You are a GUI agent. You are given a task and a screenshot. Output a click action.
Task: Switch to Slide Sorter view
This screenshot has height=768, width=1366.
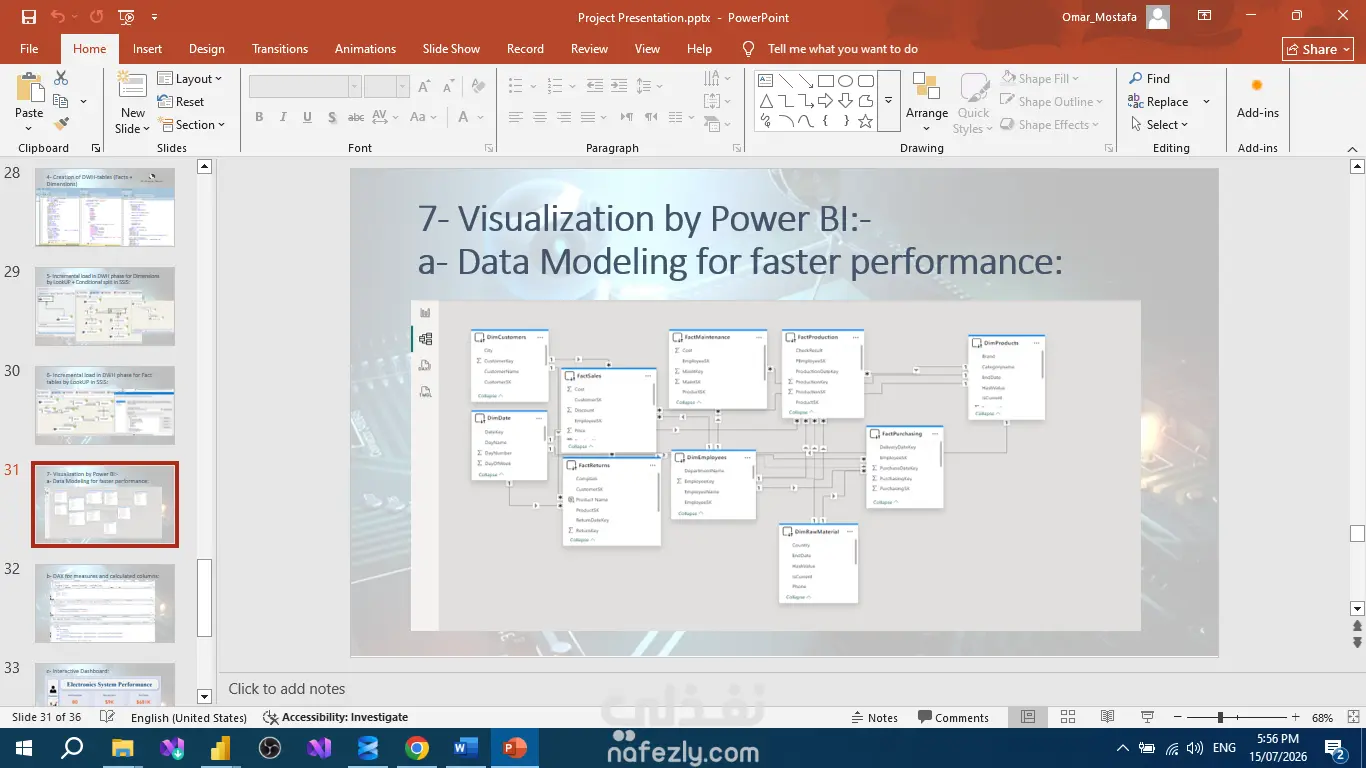tap(1068, 717)
